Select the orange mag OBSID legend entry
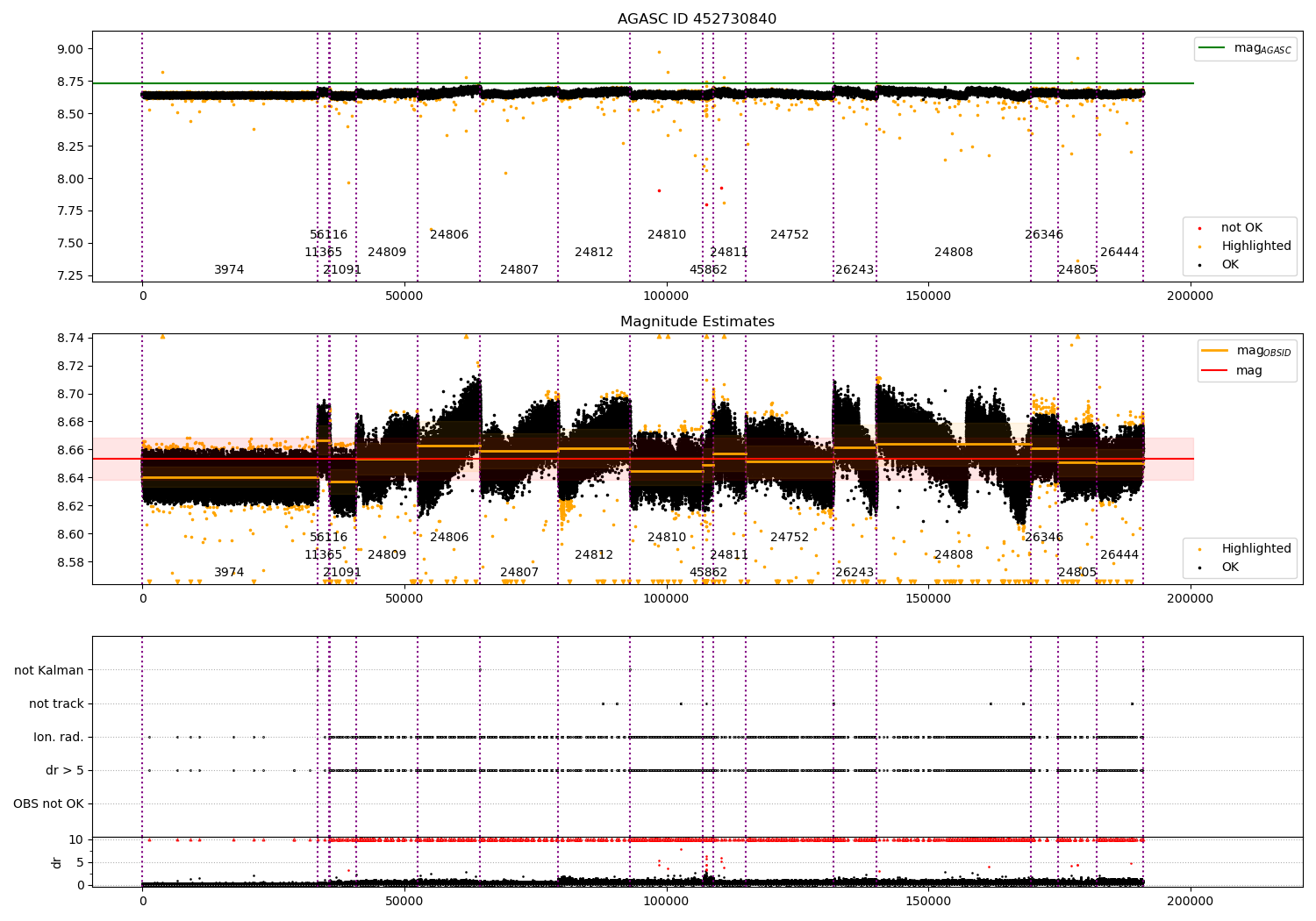 (1247, 352)
